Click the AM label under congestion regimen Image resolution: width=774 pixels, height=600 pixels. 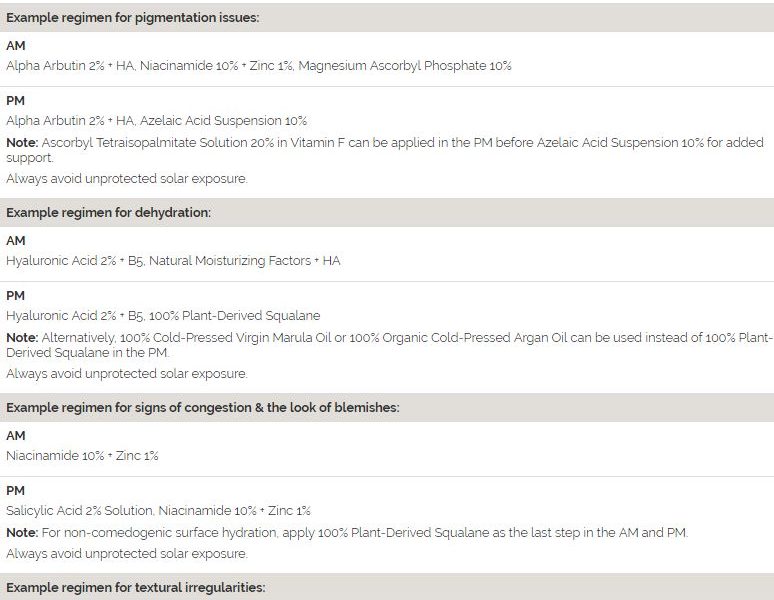tap(16, 436)
